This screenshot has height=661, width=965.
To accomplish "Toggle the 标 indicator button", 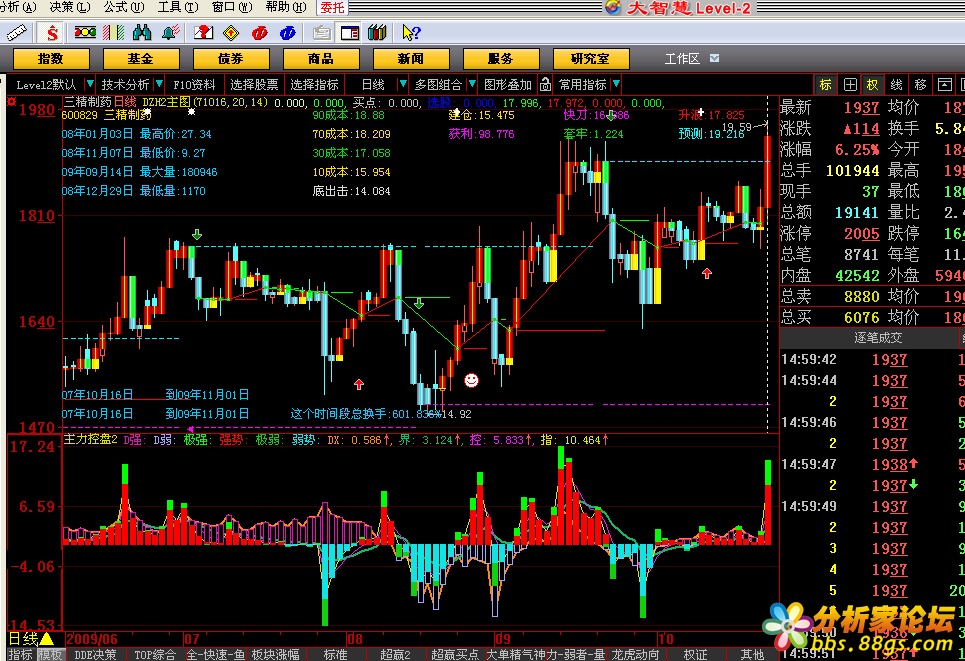I will tap(825, 84).
